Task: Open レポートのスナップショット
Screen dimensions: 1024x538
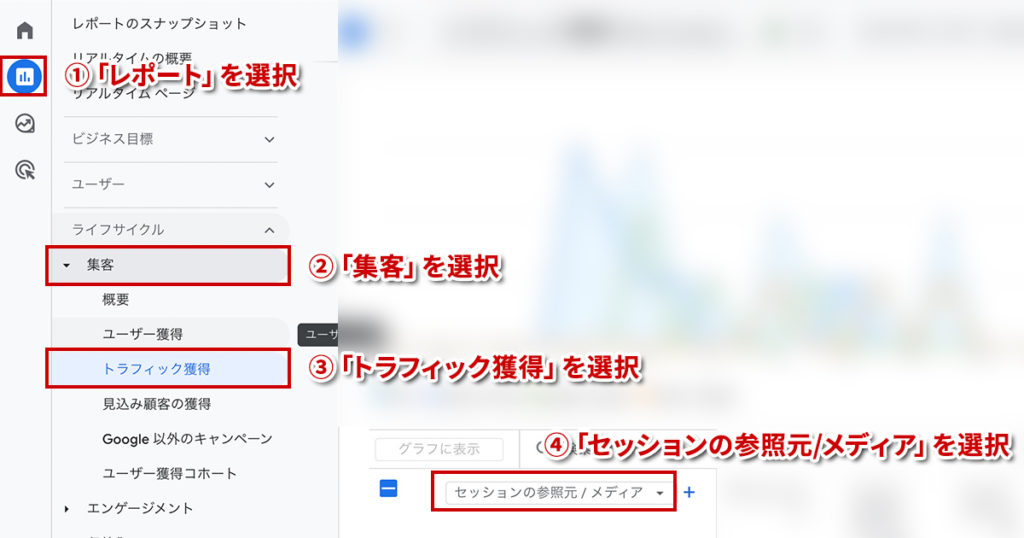Action: coord(159,24)
